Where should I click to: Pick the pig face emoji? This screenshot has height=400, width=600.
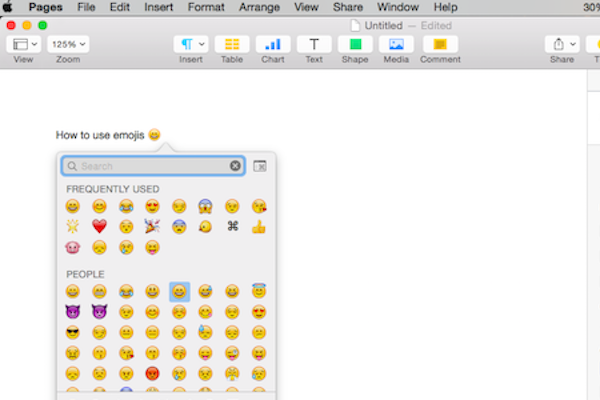click(x=73, y=247)
